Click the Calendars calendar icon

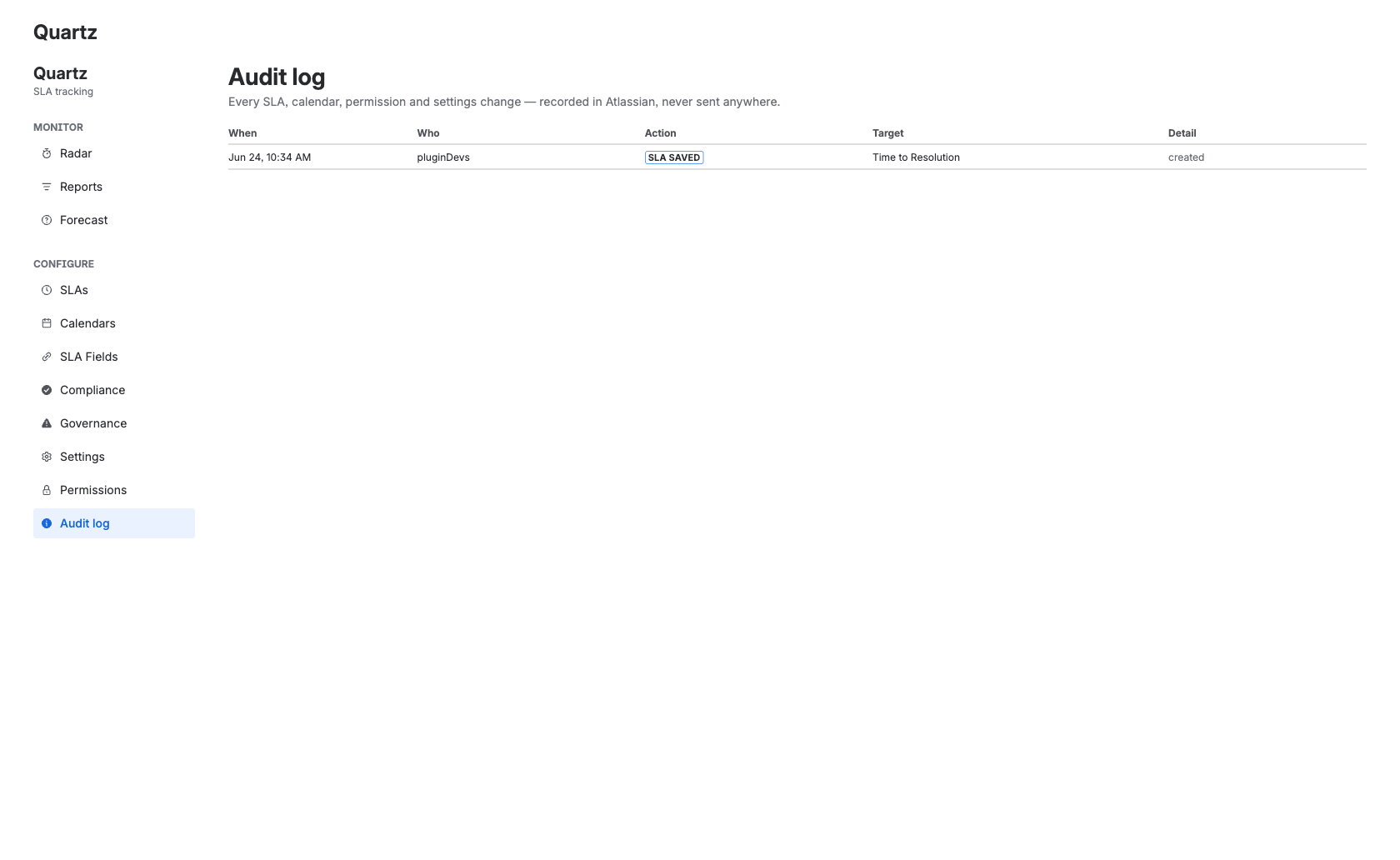point(47,323)
